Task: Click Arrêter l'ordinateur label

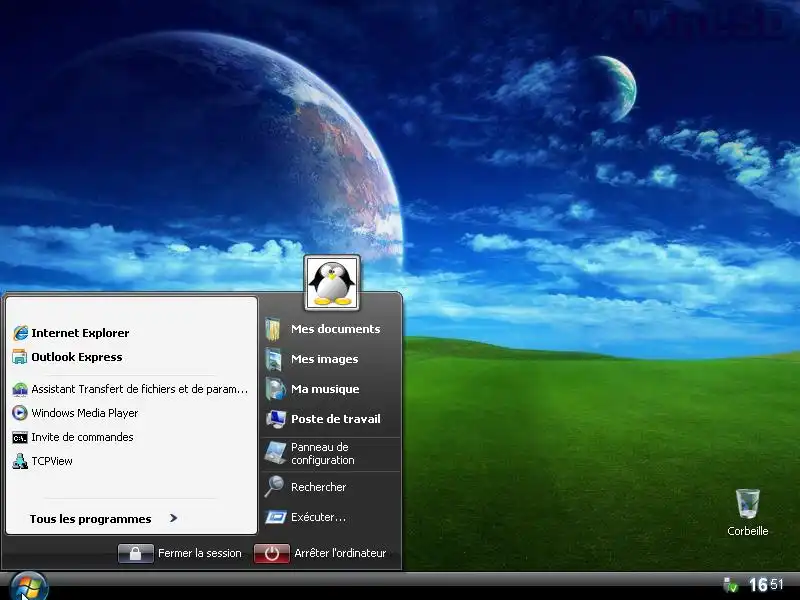Action: coord(340,553)
